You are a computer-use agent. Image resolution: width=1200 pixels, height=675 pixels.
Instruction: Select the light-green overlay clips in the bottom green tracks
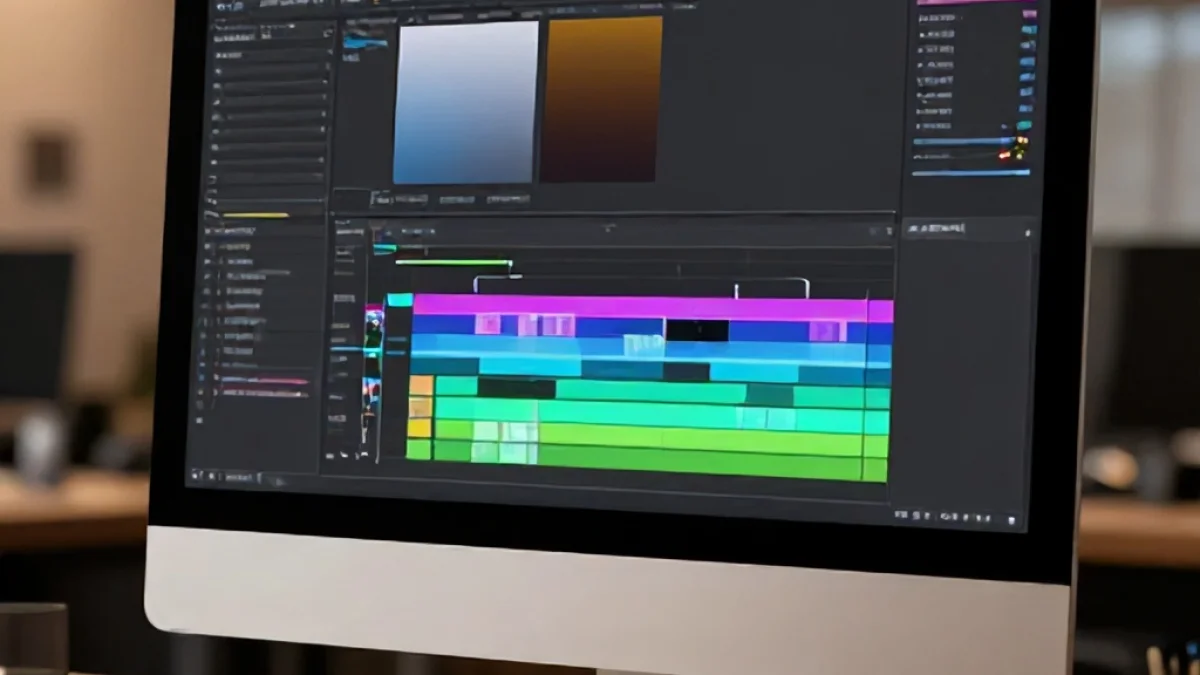pos(505,442)
